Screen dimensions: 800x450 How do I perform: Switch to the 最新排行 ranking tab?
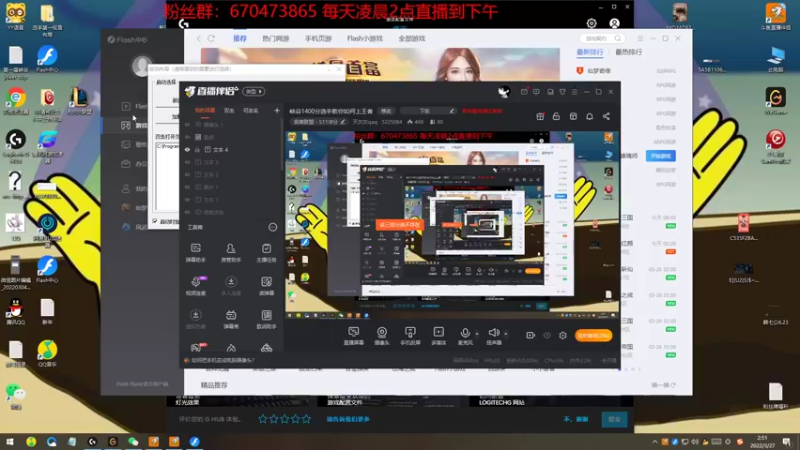(x=589, y=52)
